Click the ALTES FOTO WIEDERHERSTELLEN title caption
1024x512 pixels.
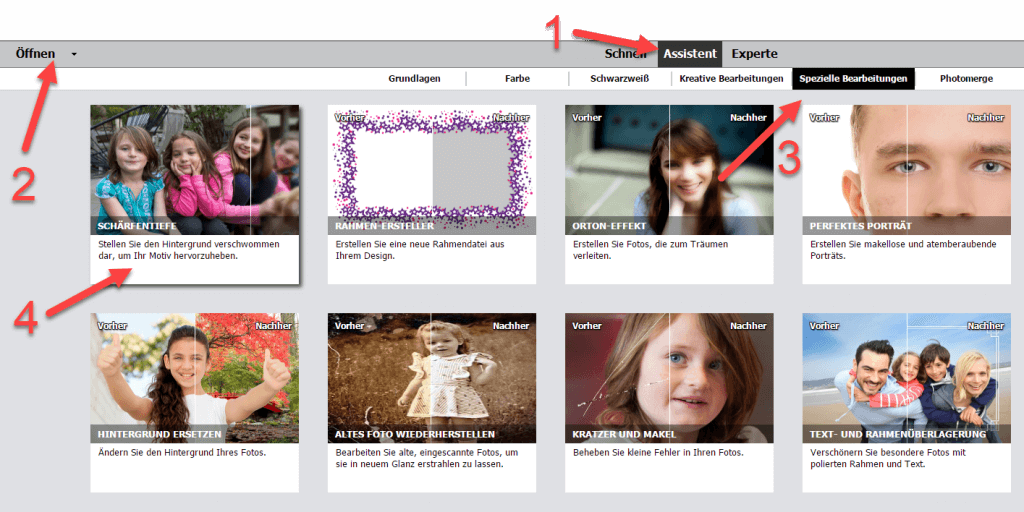pos(415,434)
